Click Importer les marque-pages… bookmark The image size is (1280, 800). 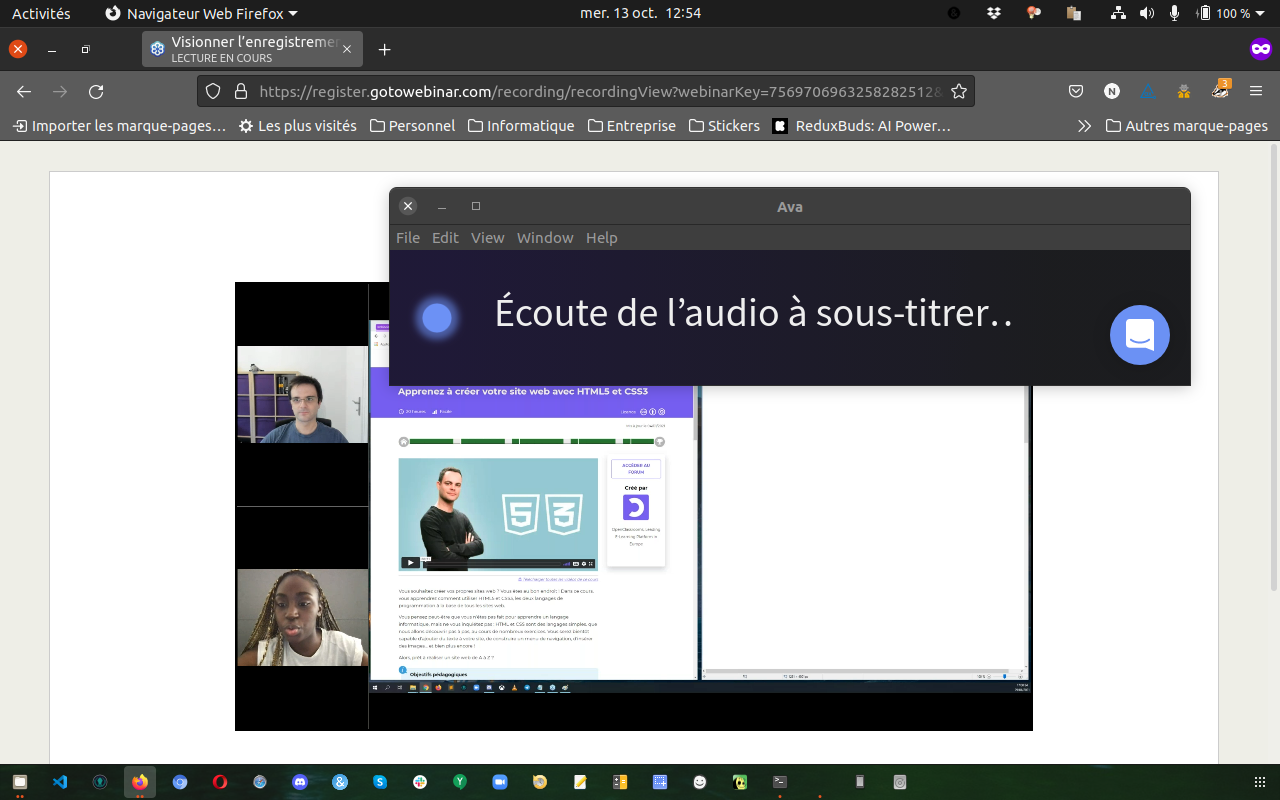pos(119,126)
